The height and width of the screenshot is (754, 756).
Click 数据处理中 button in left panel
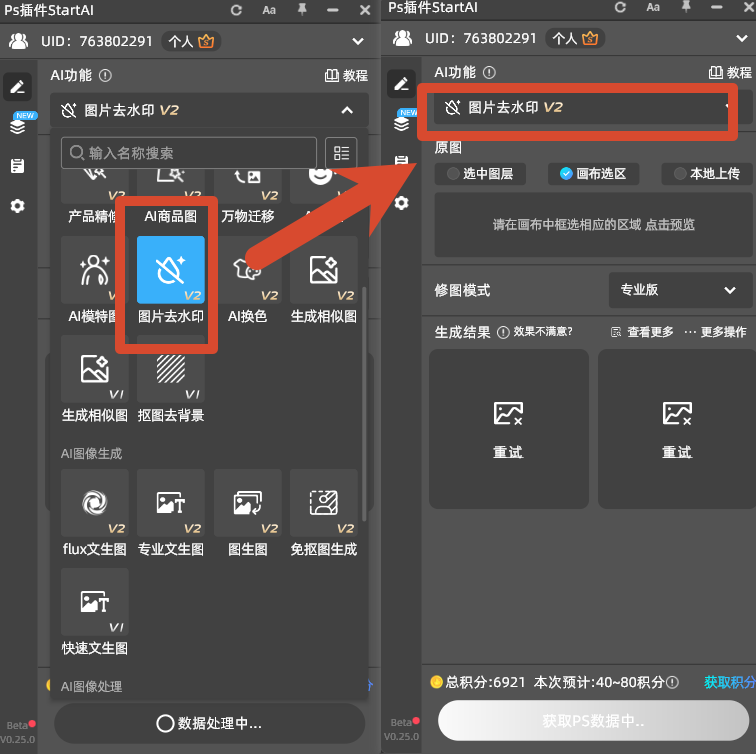(x=209, y=723)
